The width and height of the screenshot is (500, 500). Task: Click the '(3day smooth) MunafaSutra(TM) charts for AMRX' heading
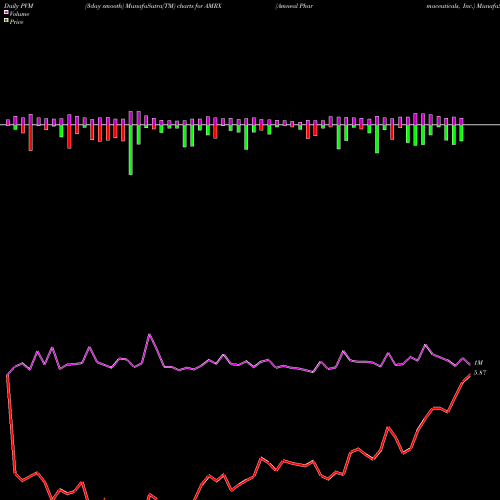point(153,6)
